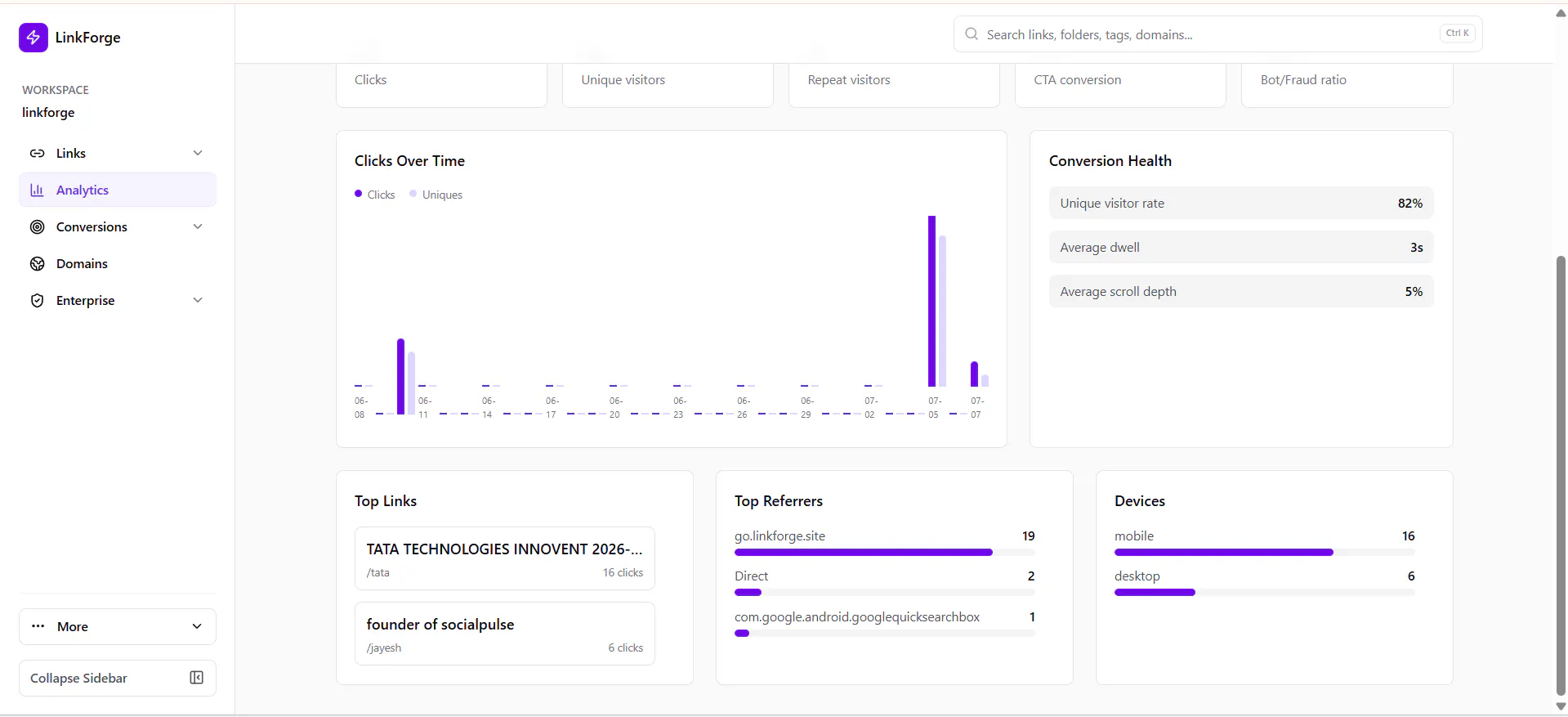Go to the Domains page
The width and height of the screenshot is (1568, 717).
pyautogui.click(x=118, y=264)
